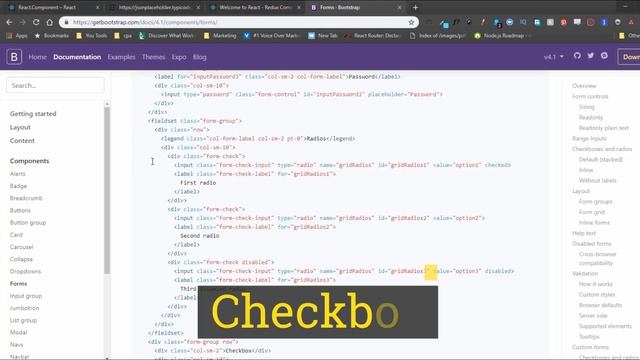Go to Buttons component page
The height and width of the screenshot is (360, 640).
click(20, 211)
